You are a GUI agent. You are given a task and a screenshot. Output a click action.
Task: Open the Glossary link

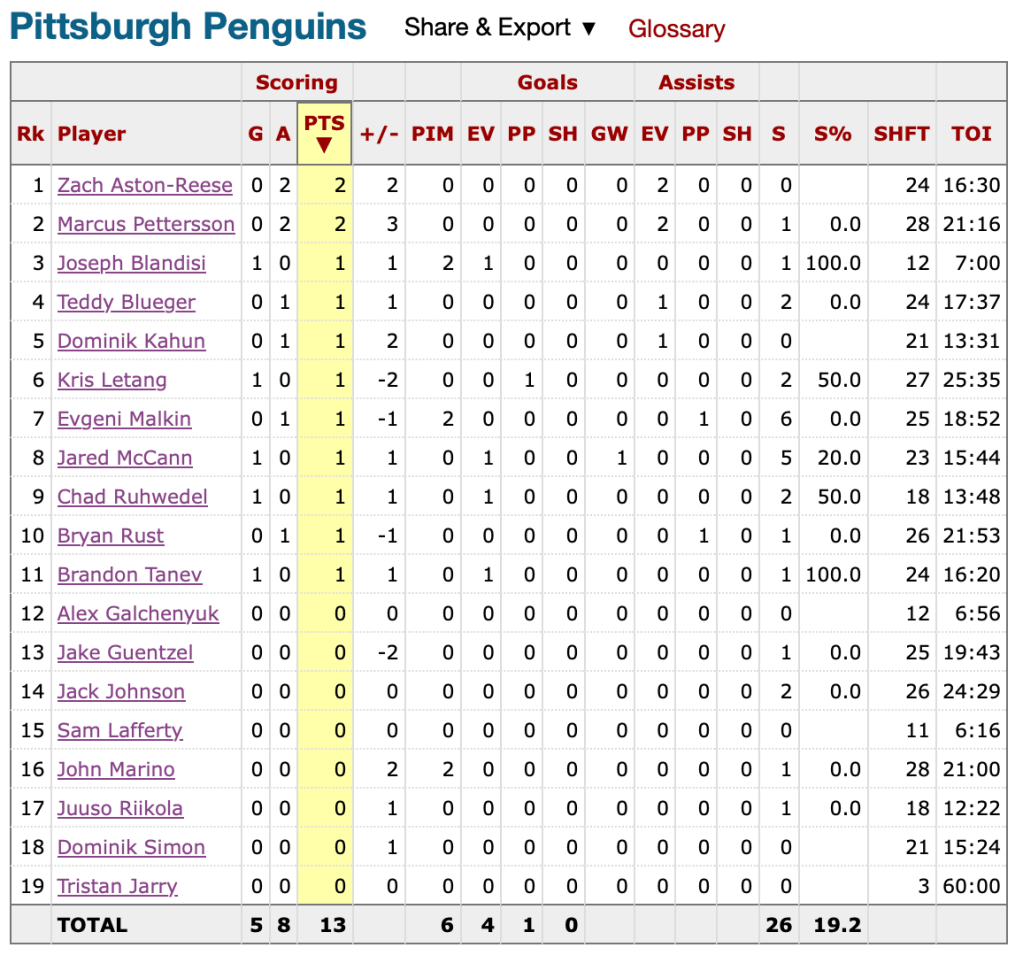(x=676, y=29)
